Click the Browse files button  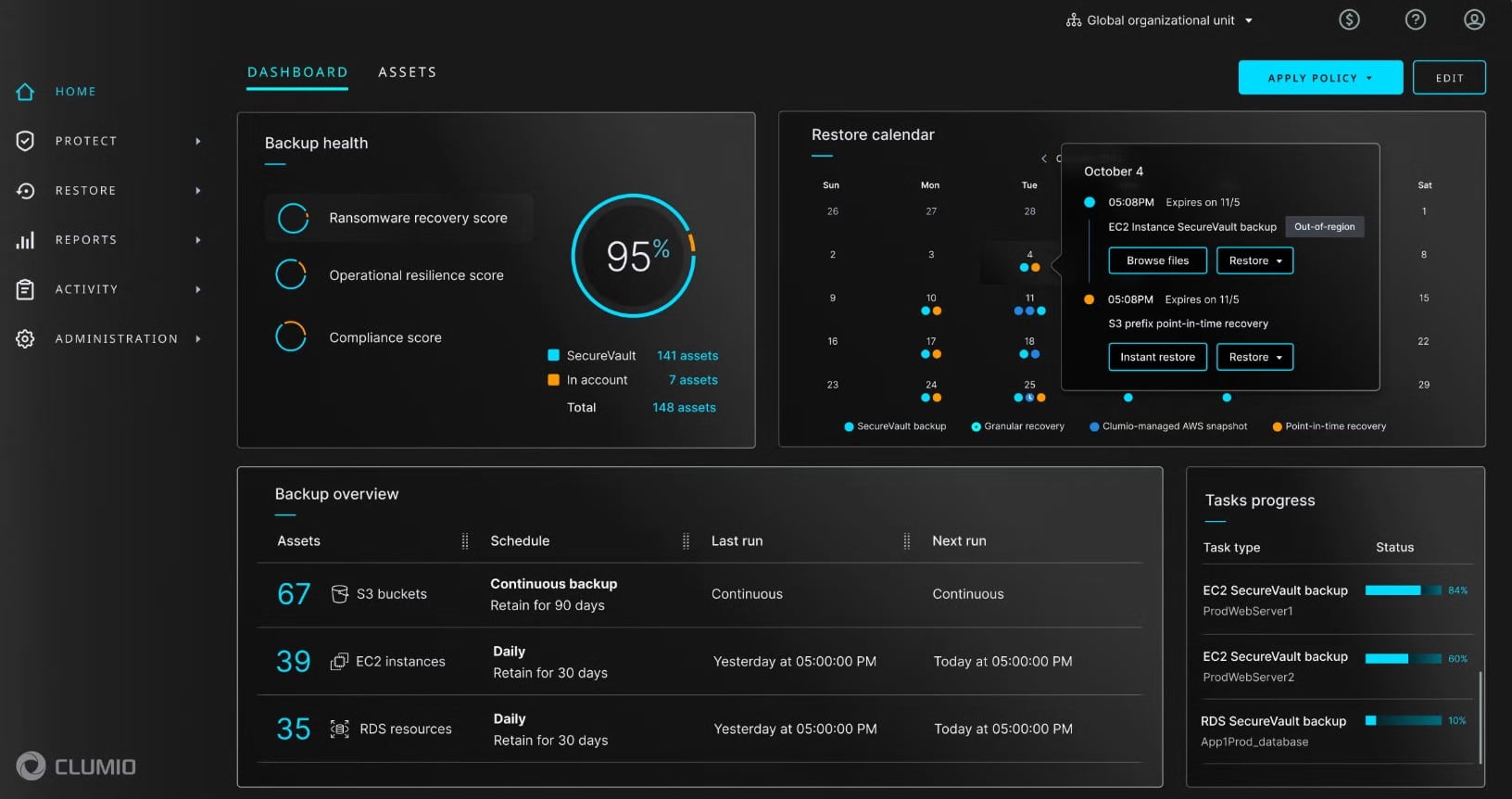click(1157, 260)
